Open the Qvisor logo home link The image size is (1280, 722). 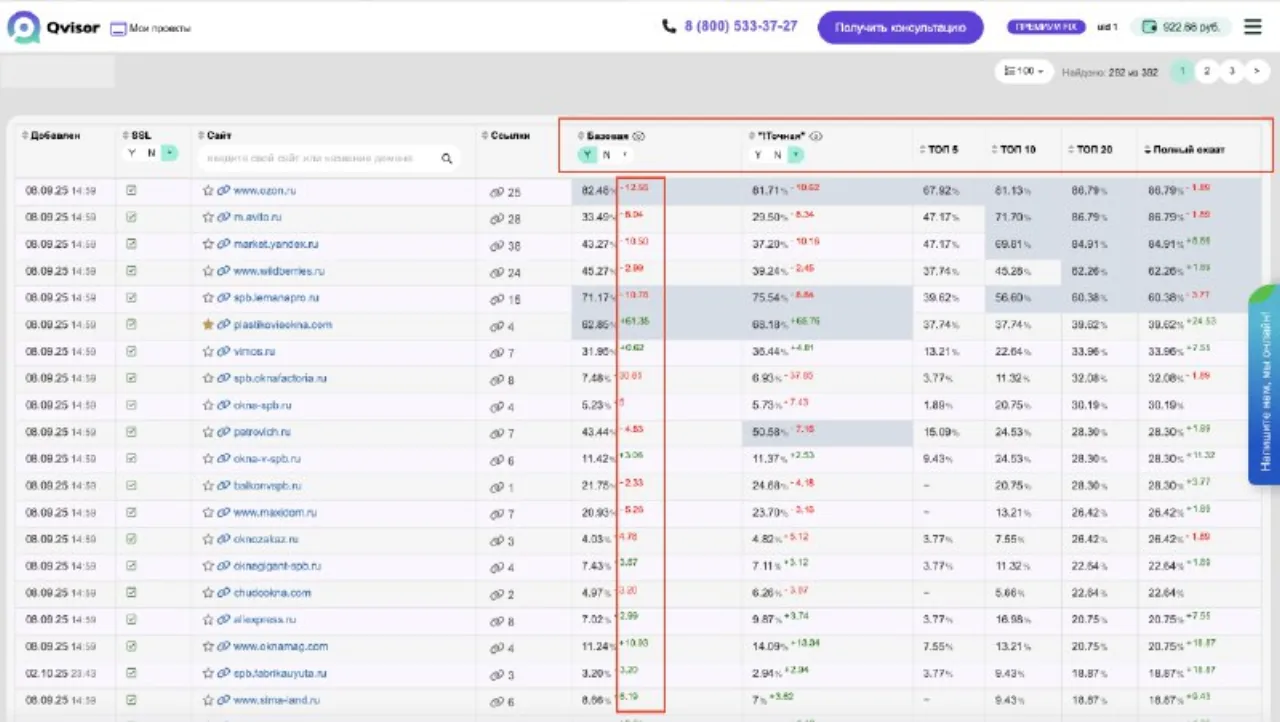pyautogui.click(x=54, y=27)
